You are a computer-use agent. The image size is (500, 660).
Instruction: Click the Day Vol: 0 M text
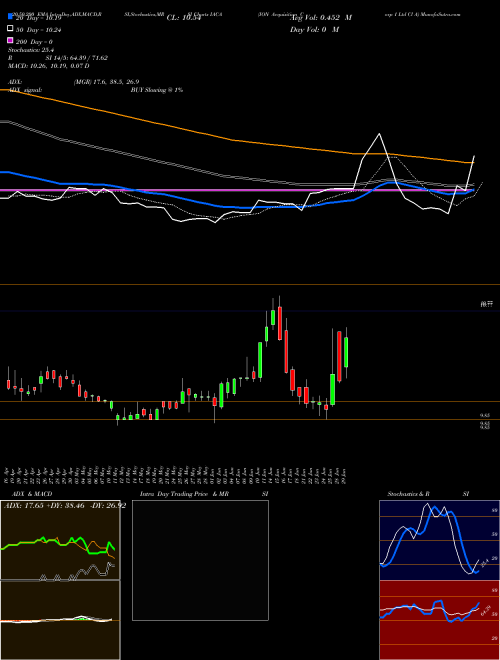click(314, 30)
